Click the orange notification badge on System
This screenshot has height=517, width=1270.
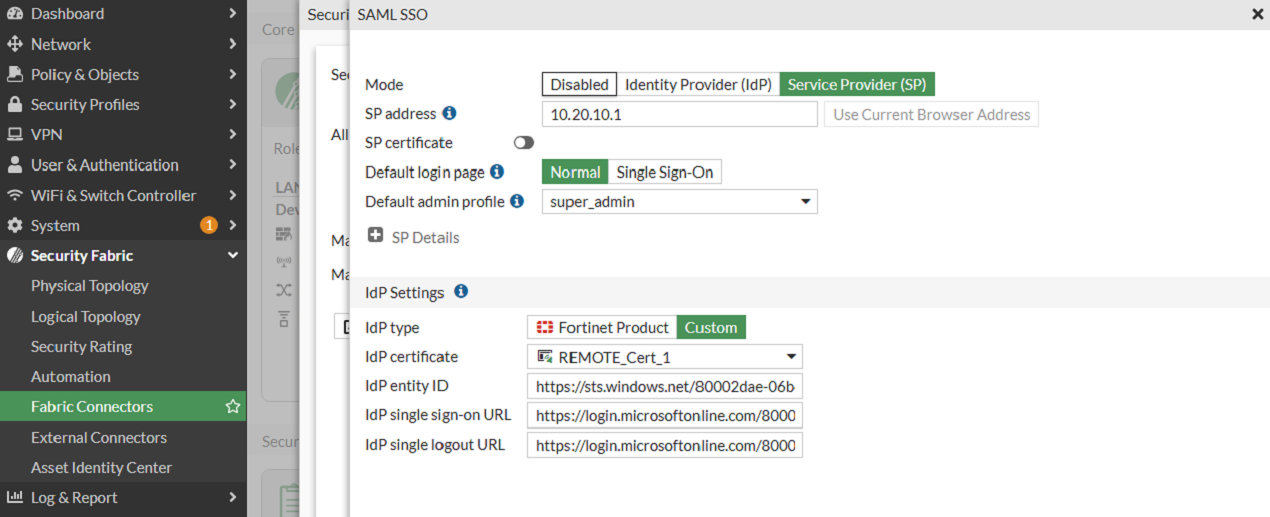click(x=208, y=225)
